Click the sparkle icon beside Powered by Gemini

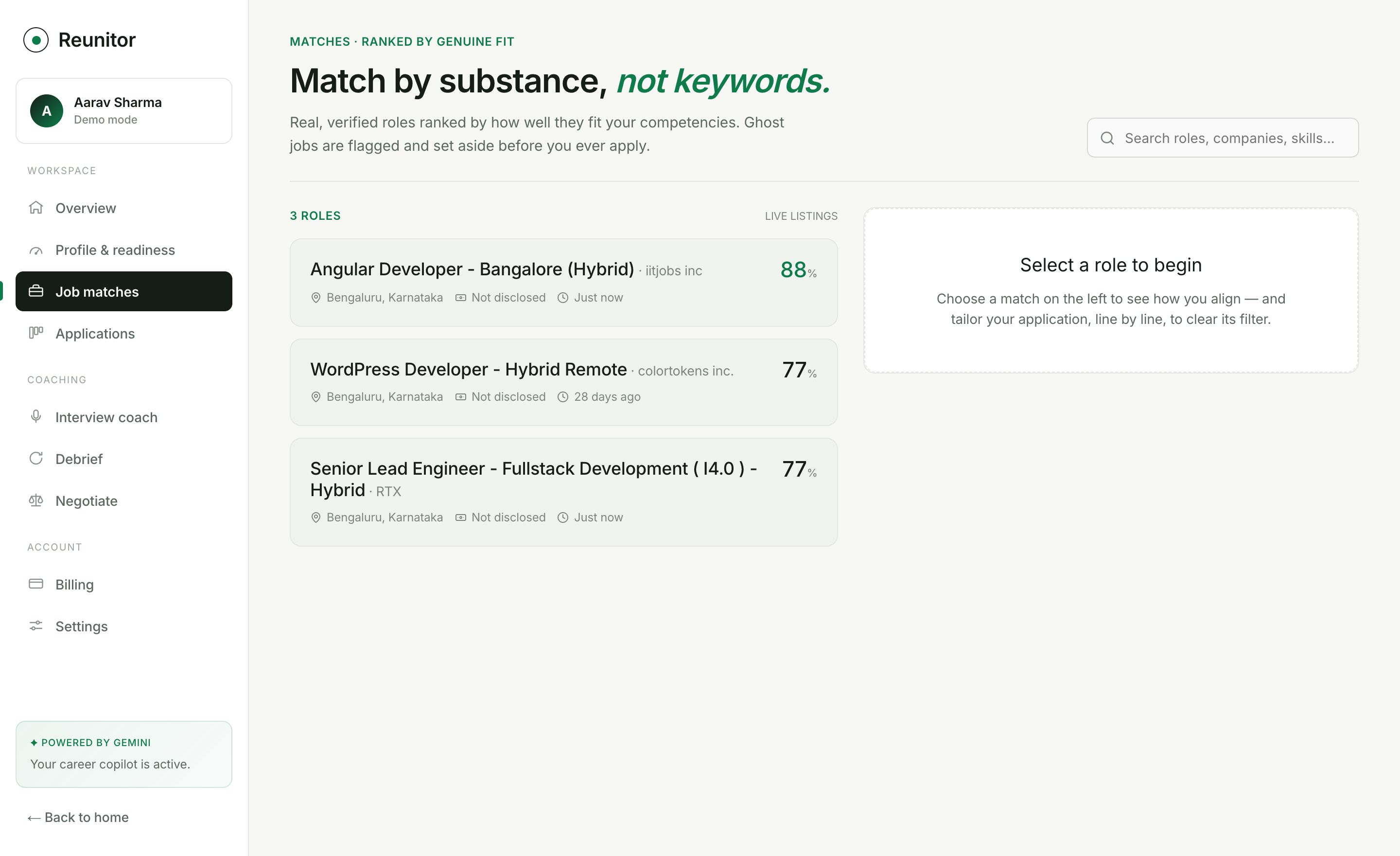click(34, 742)
